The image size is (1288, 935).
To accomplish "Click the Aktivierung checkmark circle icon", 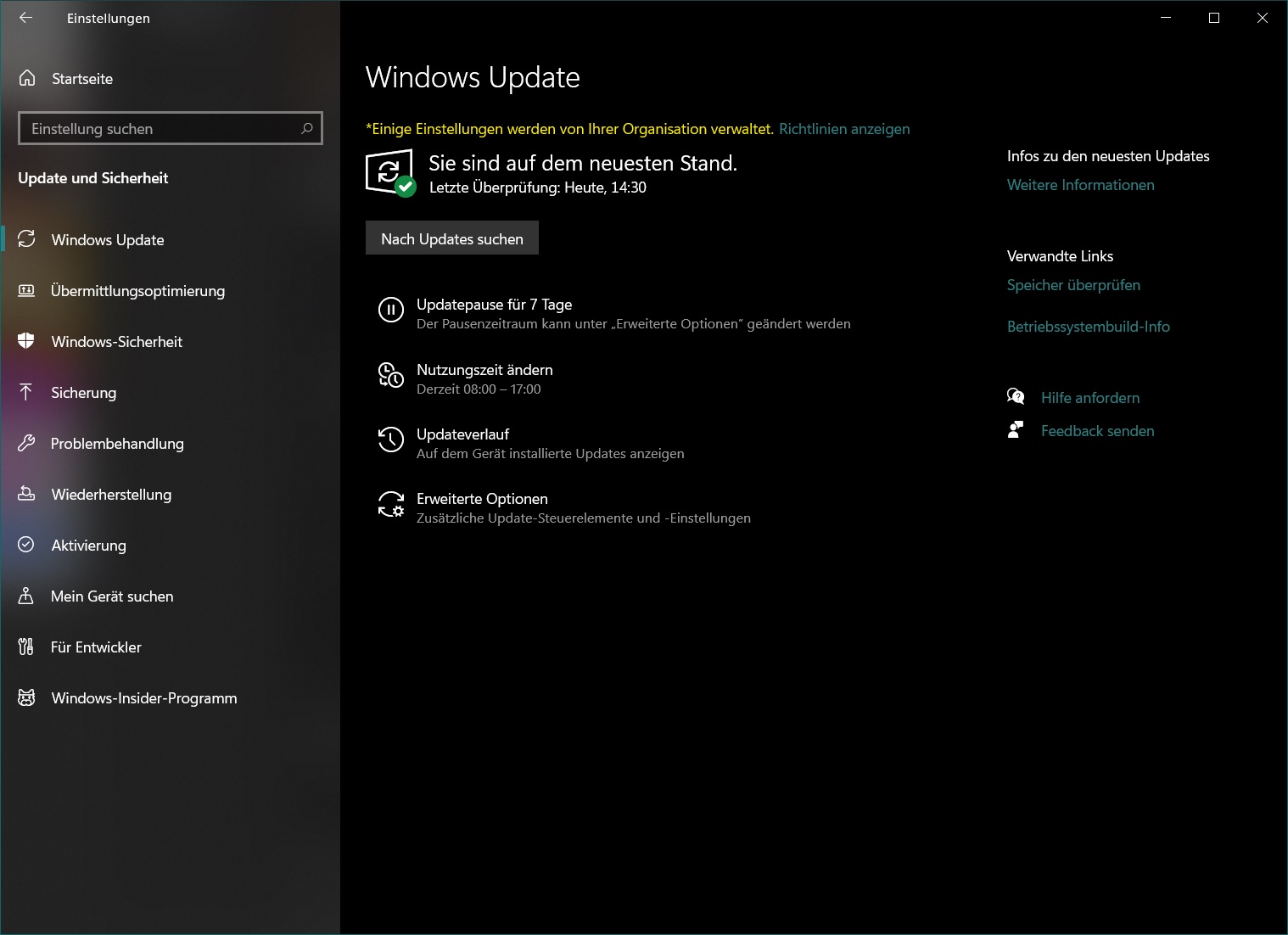I will tap(26, 545).
